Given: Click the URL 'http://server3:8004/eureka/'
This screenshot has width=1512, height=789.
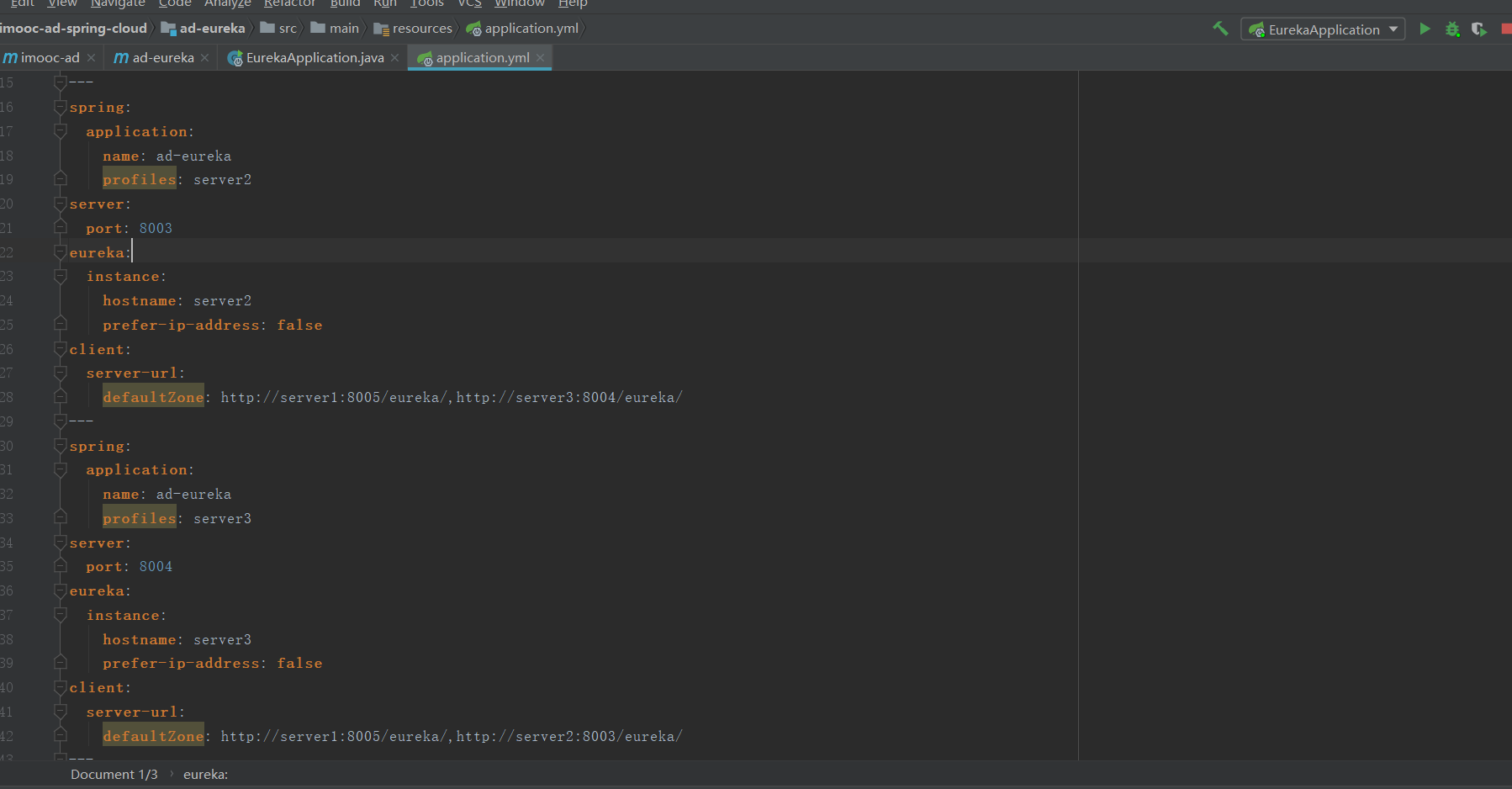Looking at the screenshot, I should click(569, 398).
